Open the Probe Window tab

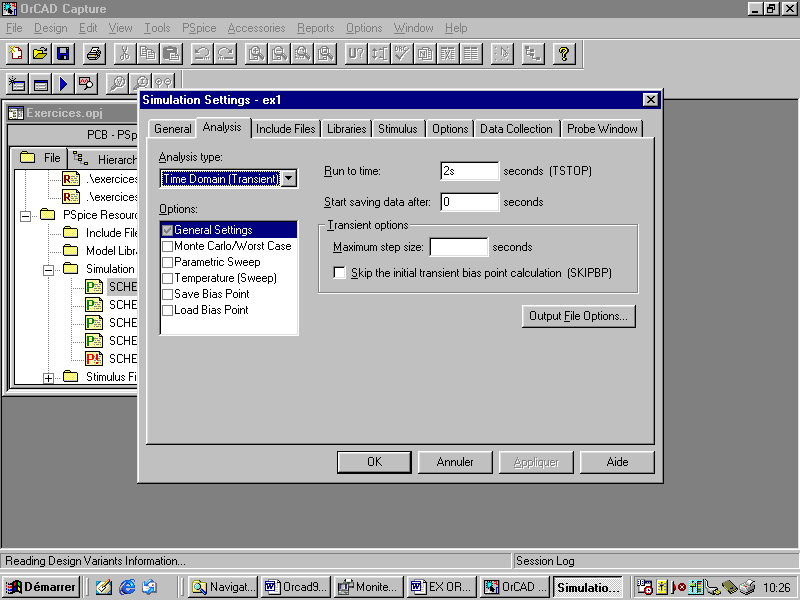tap(602, 129)
